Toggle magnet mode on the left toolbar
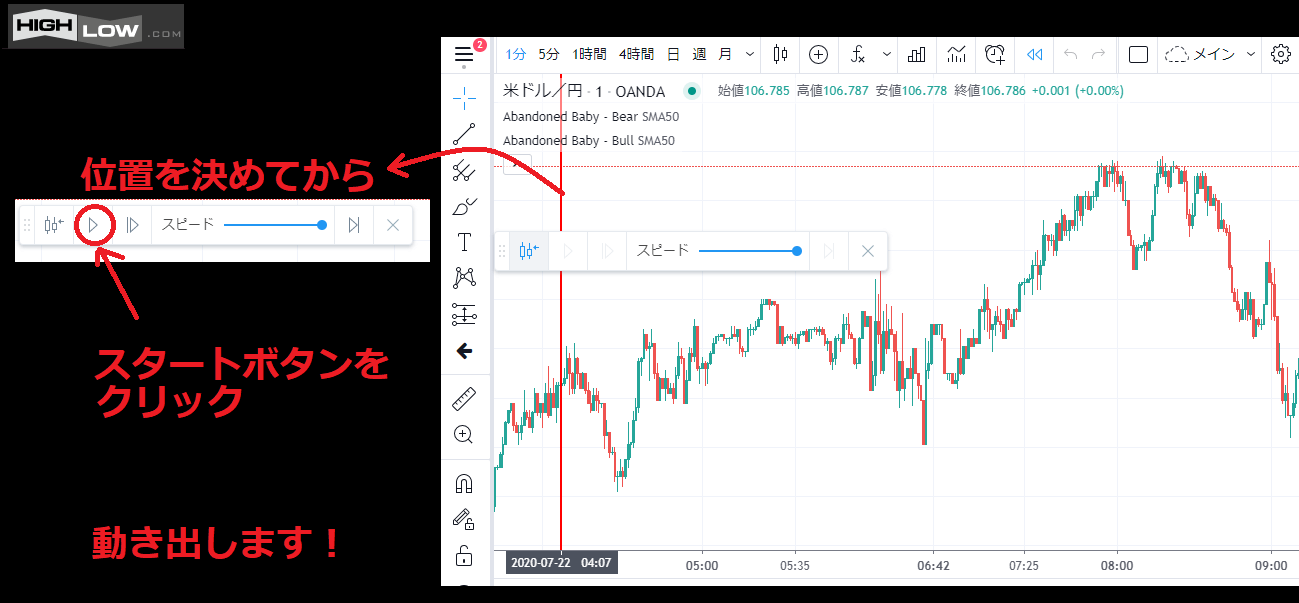 click(464, 483)
